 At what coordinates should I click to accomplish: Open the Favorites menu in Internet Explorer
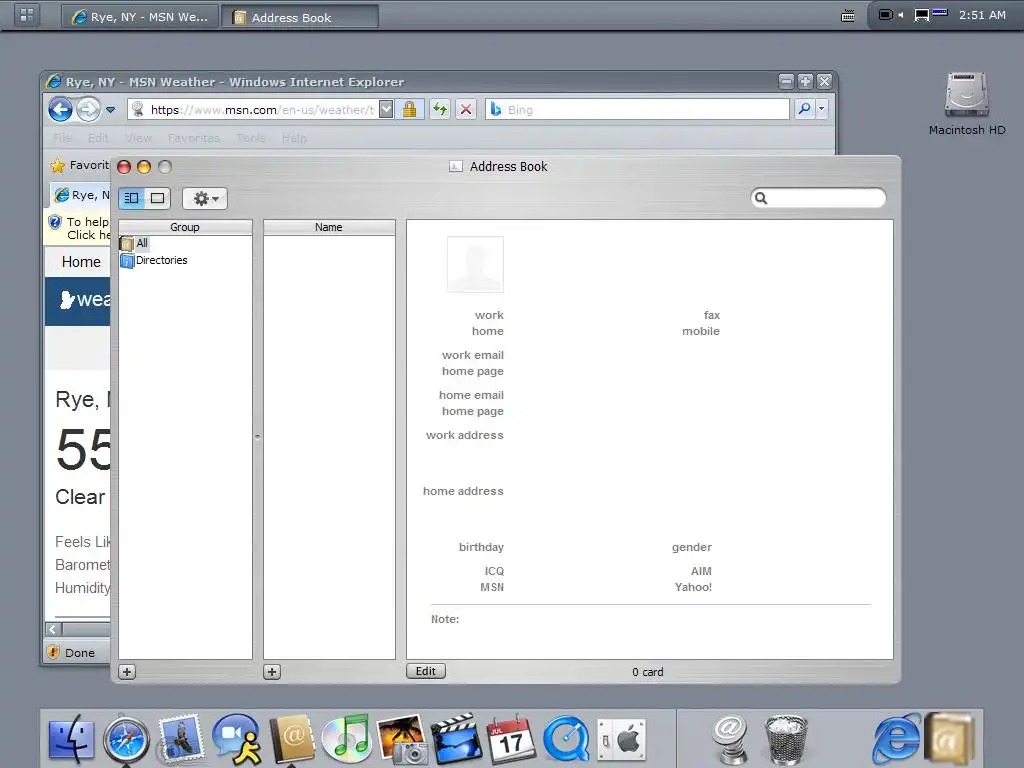pos(194,138)
